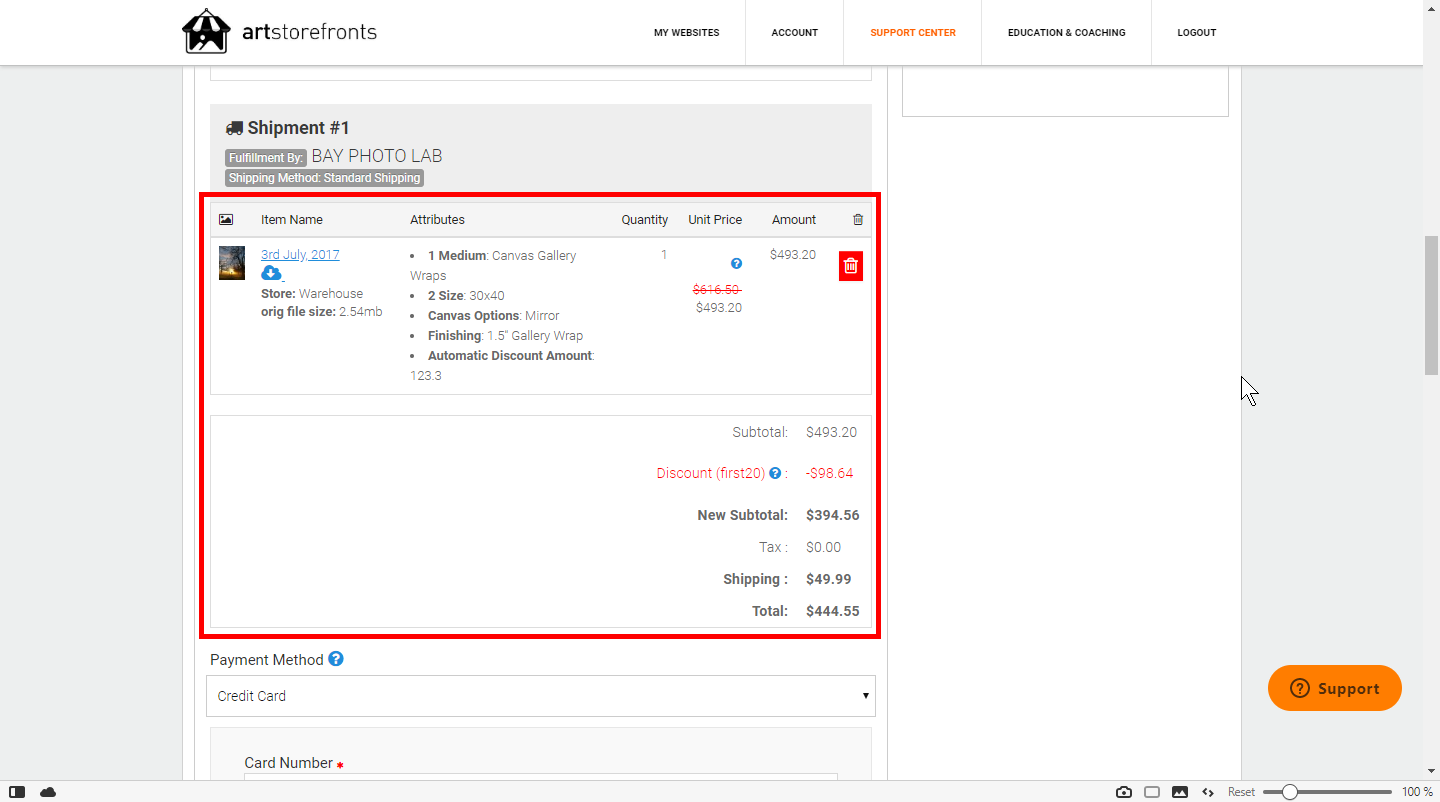Image resolution: width=1440 pixels, height=802 pixels.
Task: Click the Fulfillment By badge
Action: [266, 158]
